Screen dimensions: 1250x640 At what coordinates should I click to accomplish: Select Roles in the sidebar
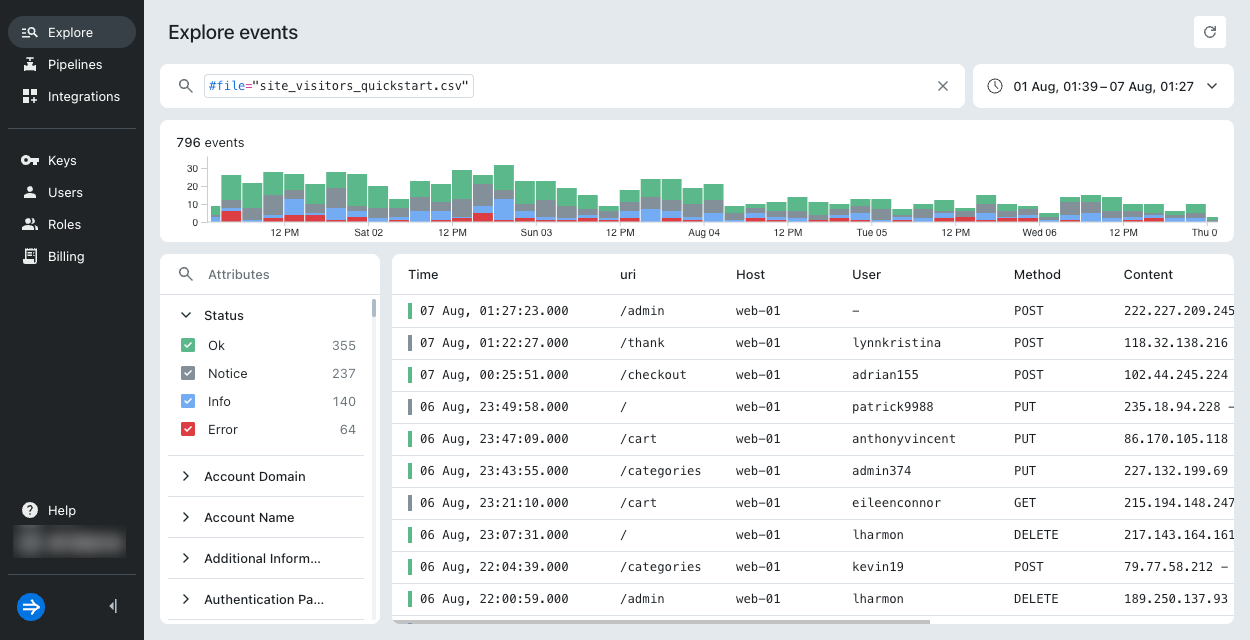click(72, 224)
